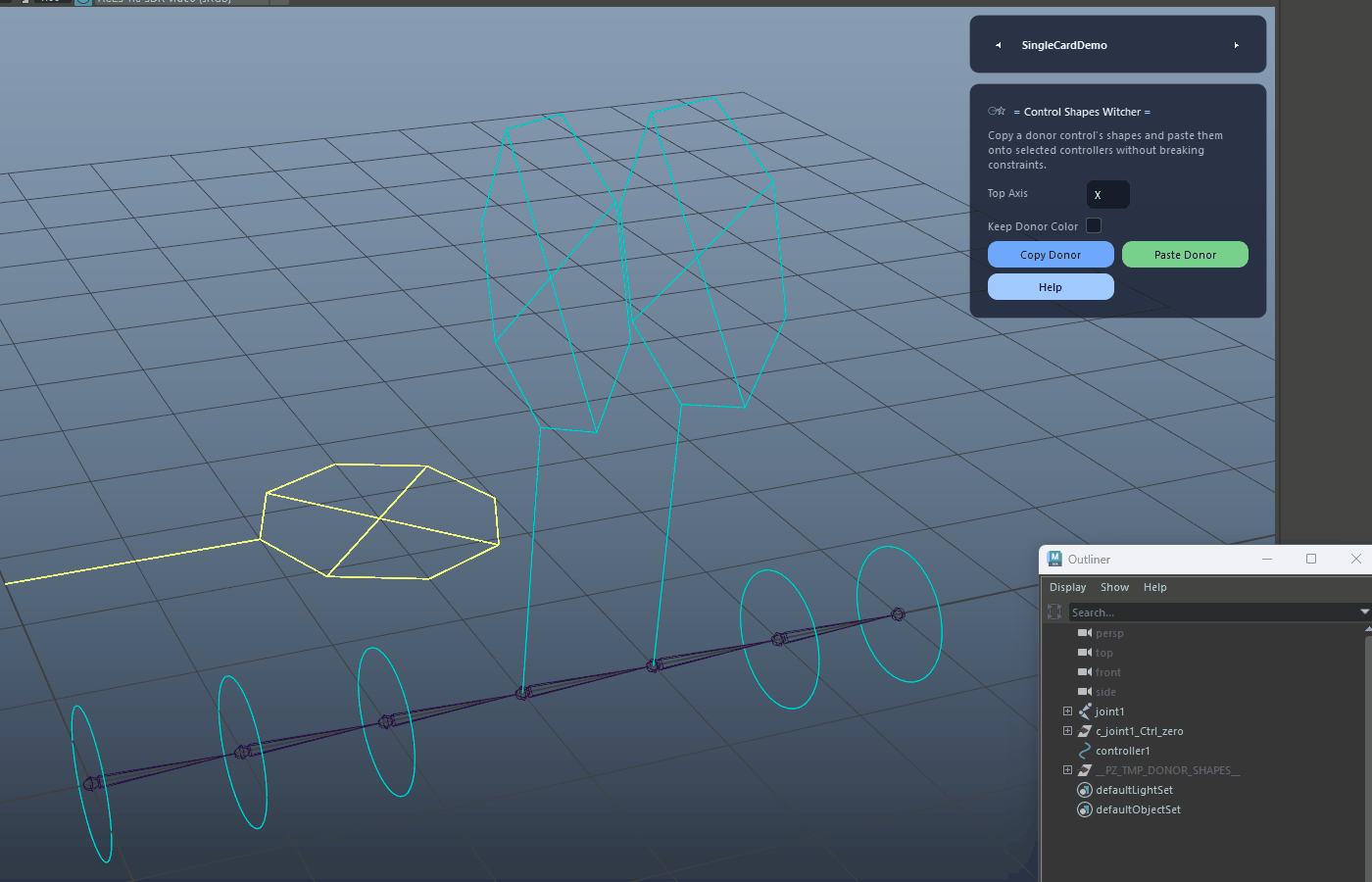Click the Copy Donor button
Screen dimensions: 1372x882
pyautogui.click(x=1051, y=255)
